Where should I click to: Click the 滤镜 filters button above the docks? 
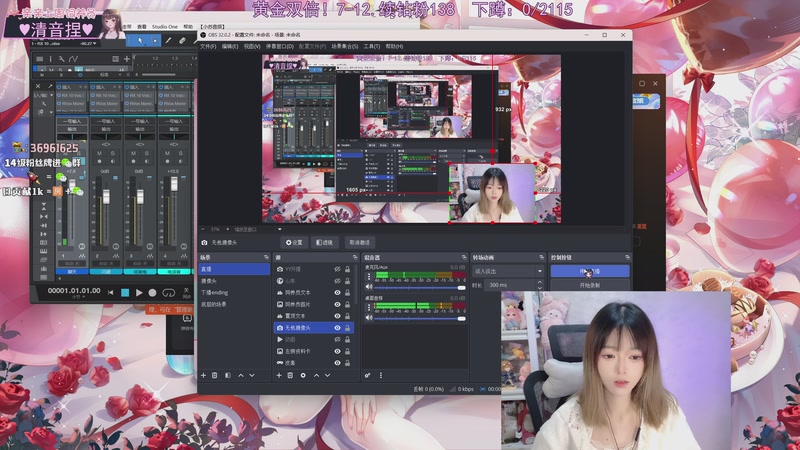324,242
